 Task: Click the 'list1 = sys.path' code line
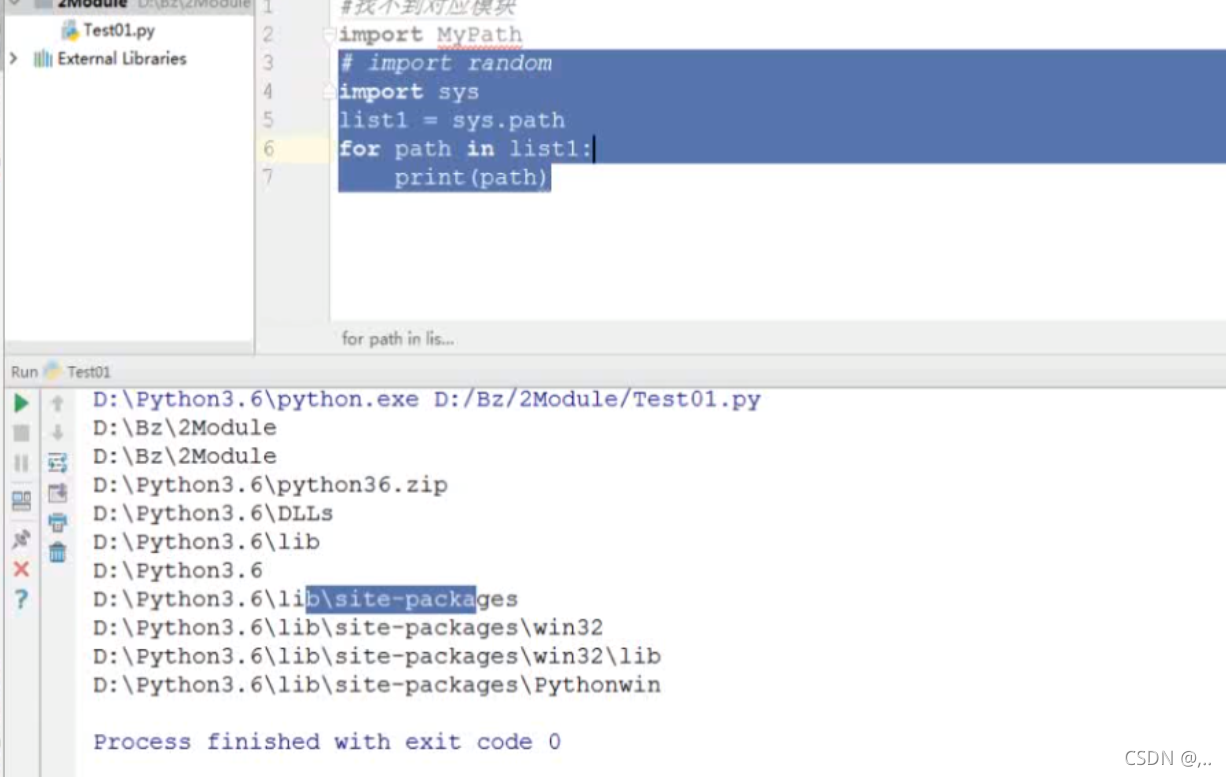[452, 121]
